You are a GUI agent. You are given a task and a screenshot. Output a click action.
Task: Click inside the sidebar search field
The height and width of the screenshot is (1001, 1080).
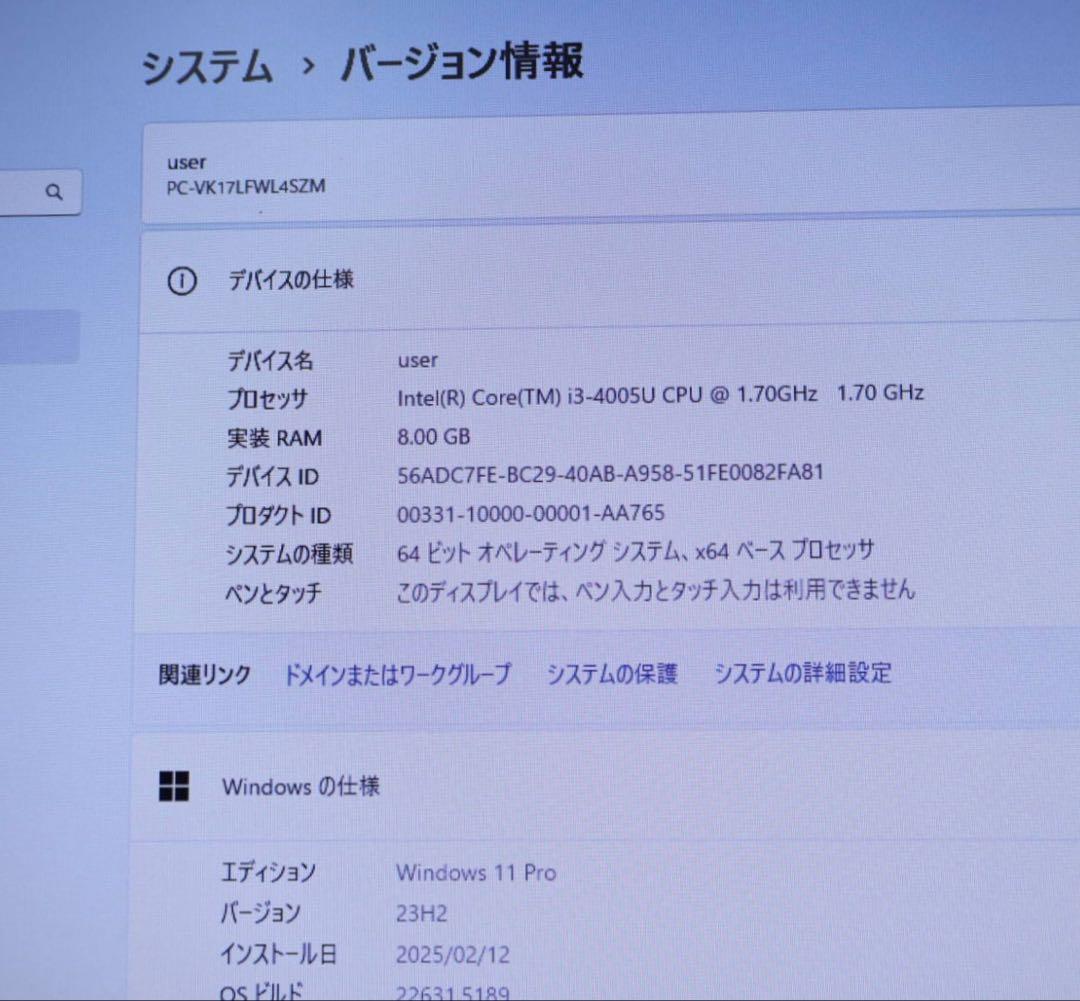pos(40,192)
